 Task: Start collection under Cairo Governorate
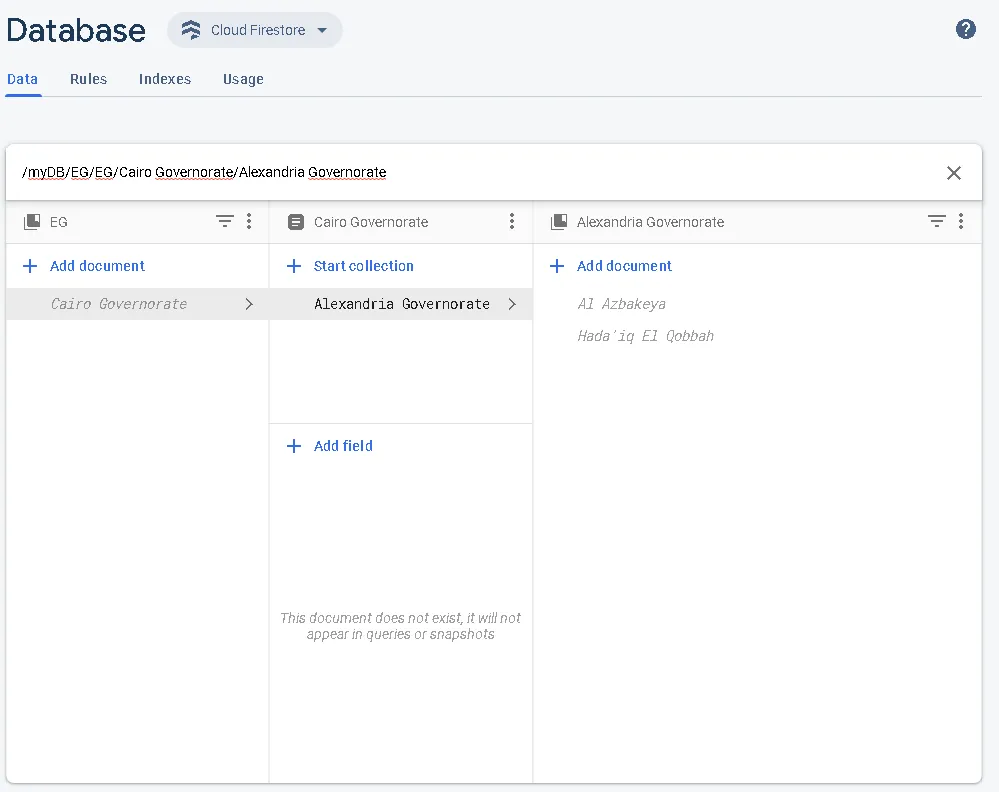coord(363,266)
